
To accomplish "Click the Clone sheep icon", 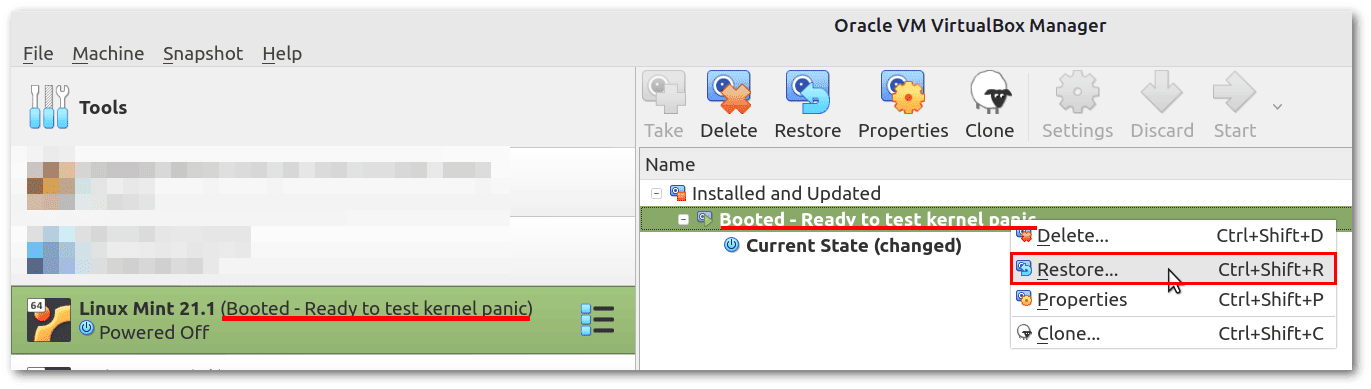I will [x=989, y=94].
